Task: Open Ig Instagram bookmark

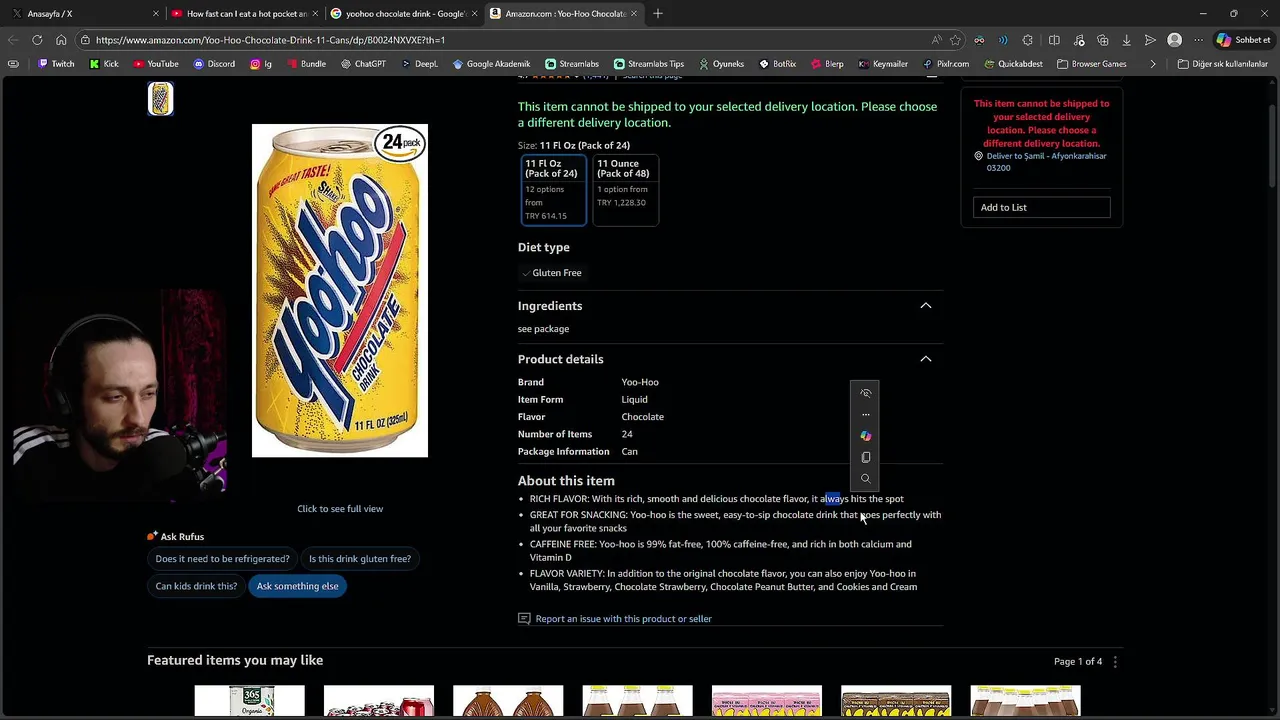Action: pos(261,64)
